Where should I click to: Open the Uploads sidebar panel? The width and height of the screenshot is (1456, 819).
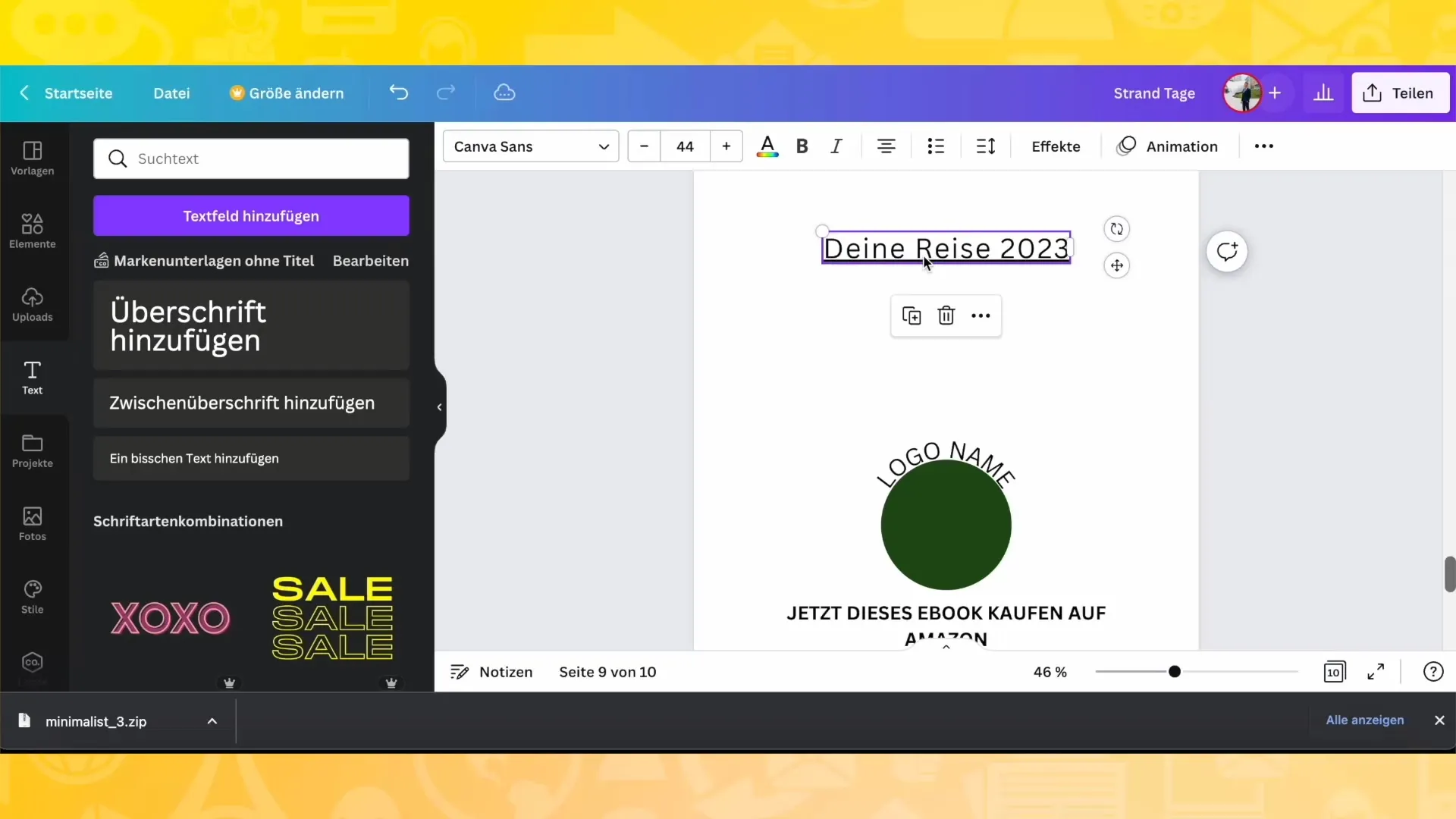pyautogui.click(x=33, y=305)
